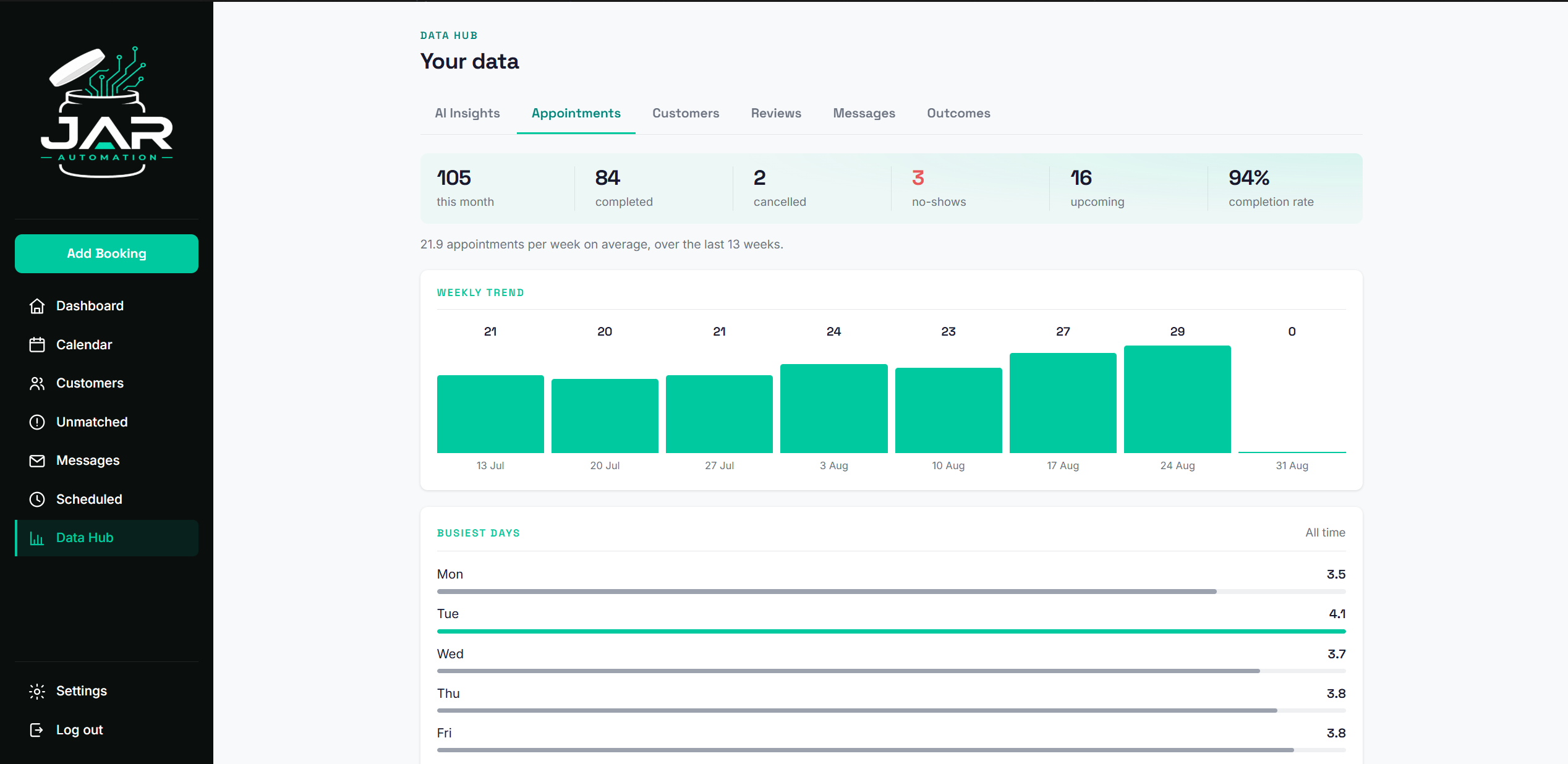The image size is (1568, 764).
Task: Click the red 3 no-shows stat
Action: [939, 188]
